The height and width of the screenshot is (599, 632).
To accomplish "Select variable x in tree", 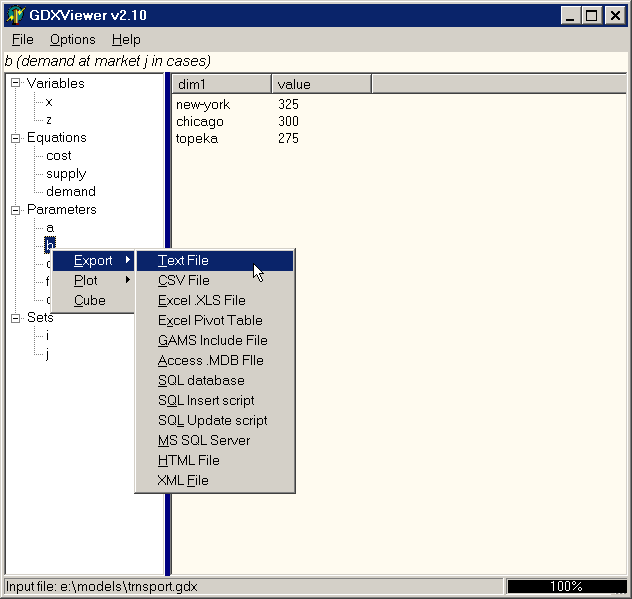I will tap(49, 102).
